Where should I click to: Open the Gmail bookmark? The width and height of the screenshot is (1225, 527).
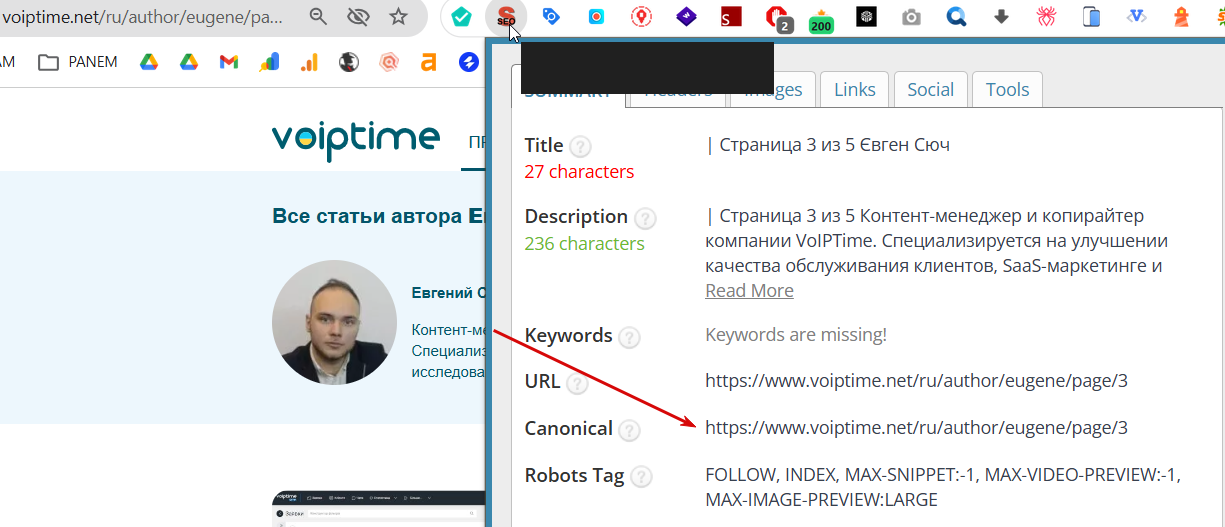228,62
